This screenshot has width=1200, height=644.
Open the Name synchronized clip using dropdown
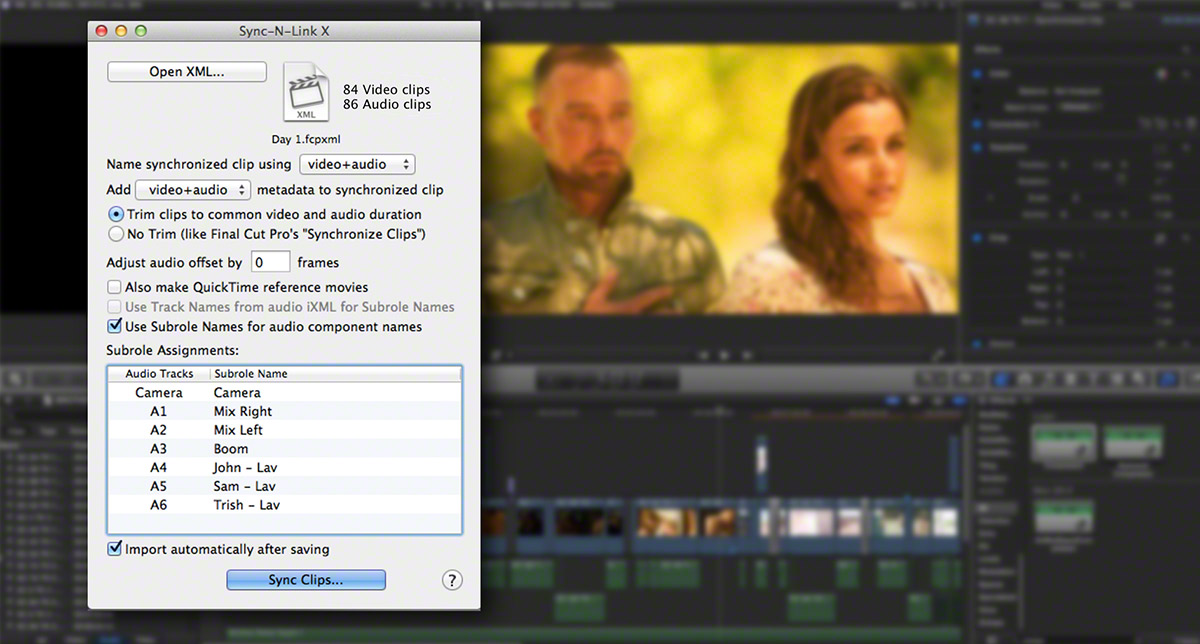(x=357, y=164)
